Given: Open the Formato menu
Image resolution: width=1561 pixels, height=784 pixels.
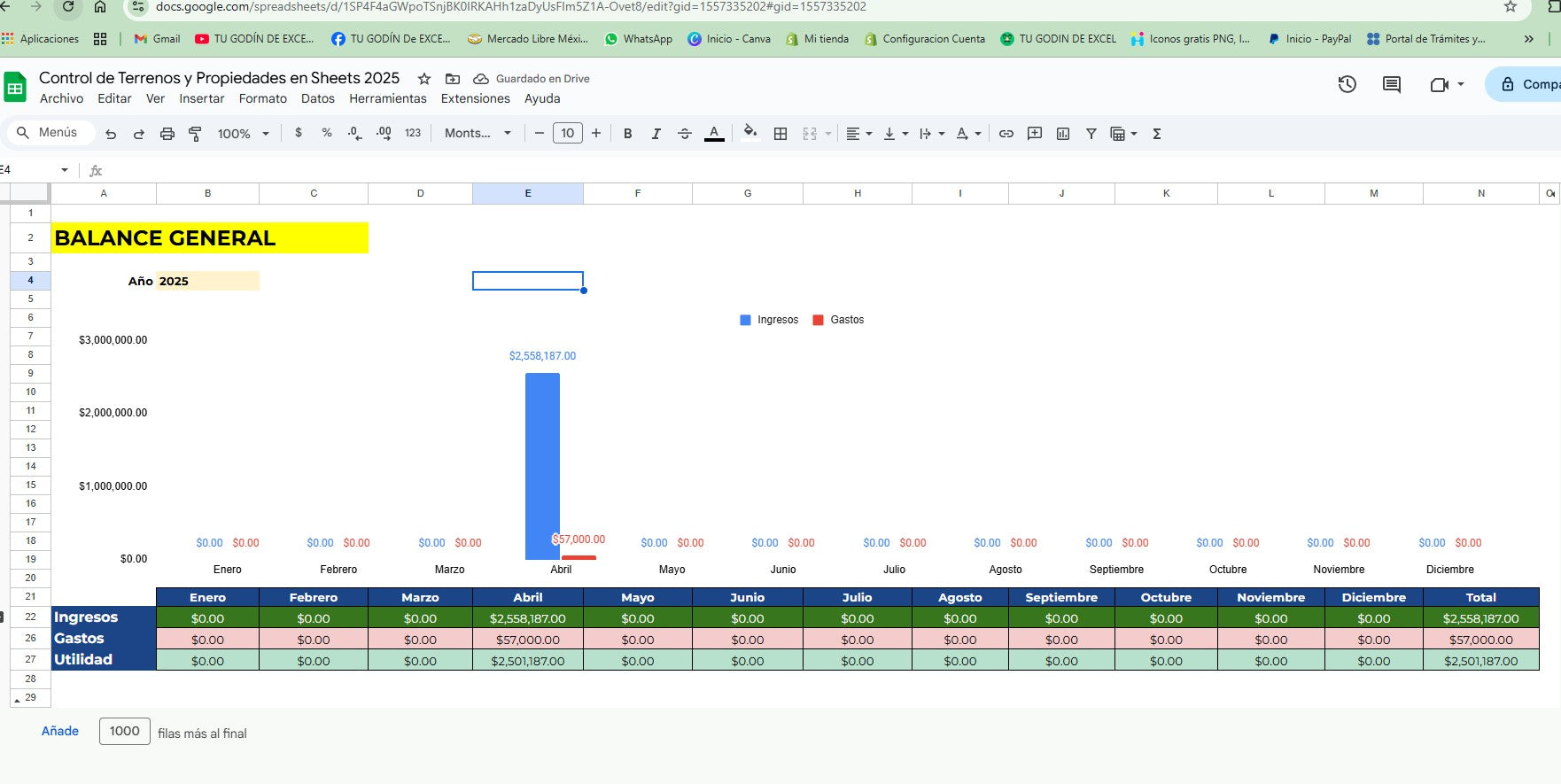Looking at the screenshot, I should coord(263,98).
